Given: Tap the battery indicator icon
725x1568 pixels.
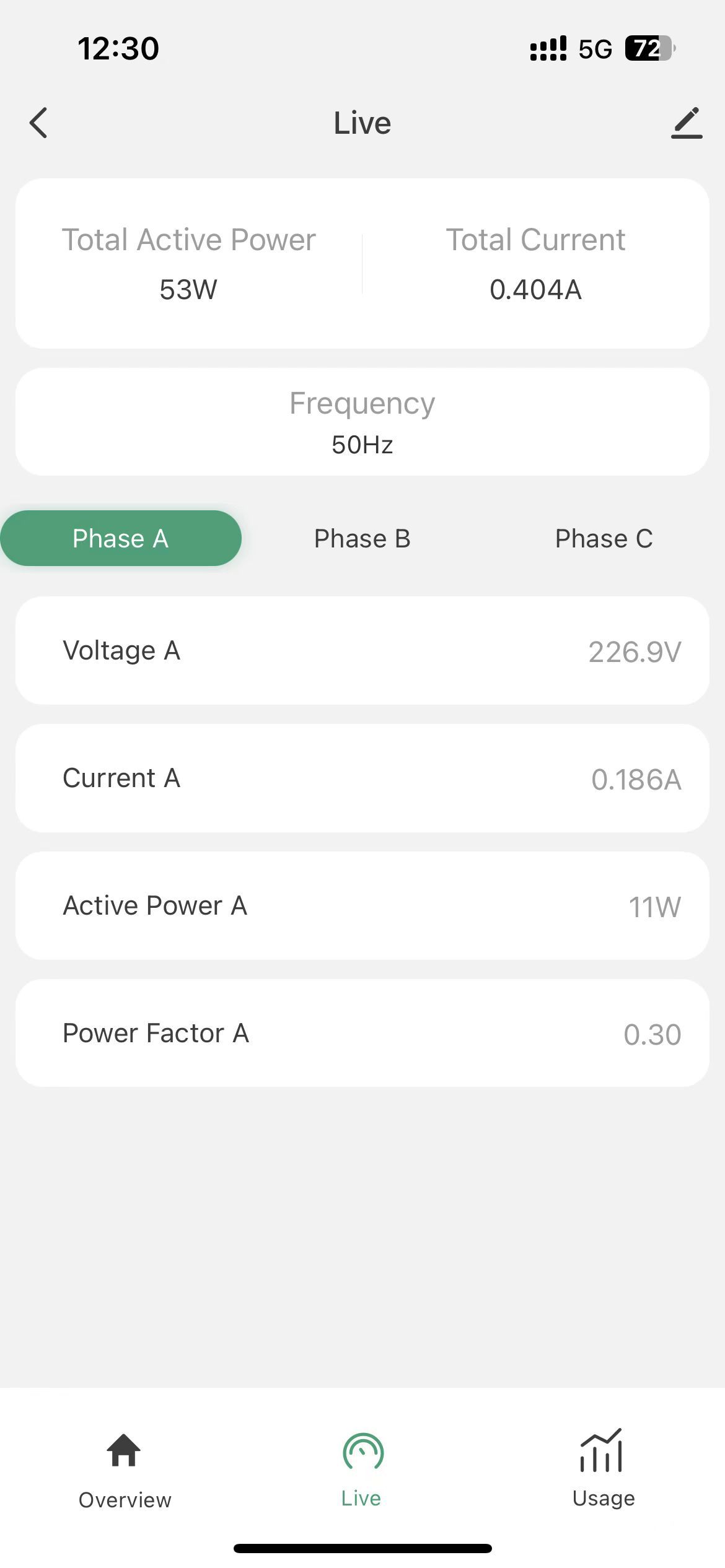Looking at the screenshot, I should 649,48.
